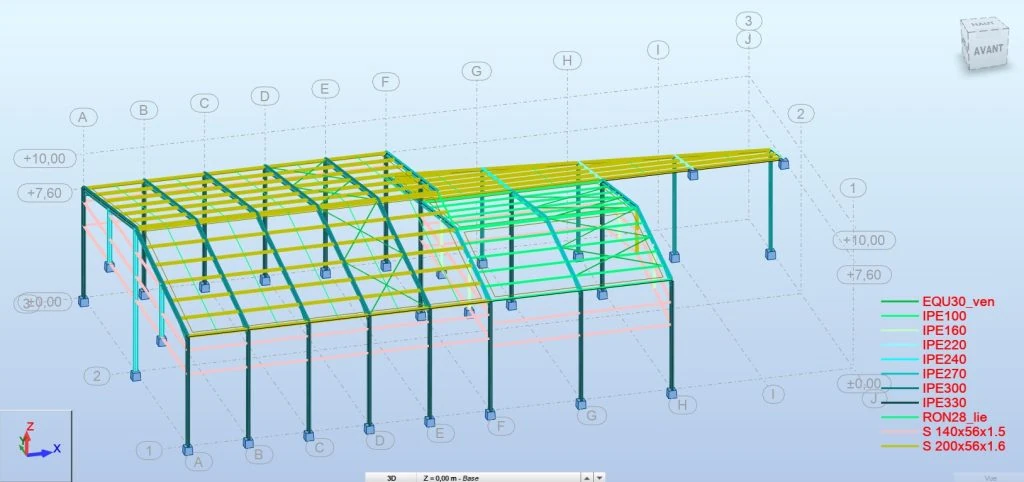The height and width of the screenshot is (482, 1024).
Task: Click grid bubble 2 on the left side
Action: click(97, 376)
